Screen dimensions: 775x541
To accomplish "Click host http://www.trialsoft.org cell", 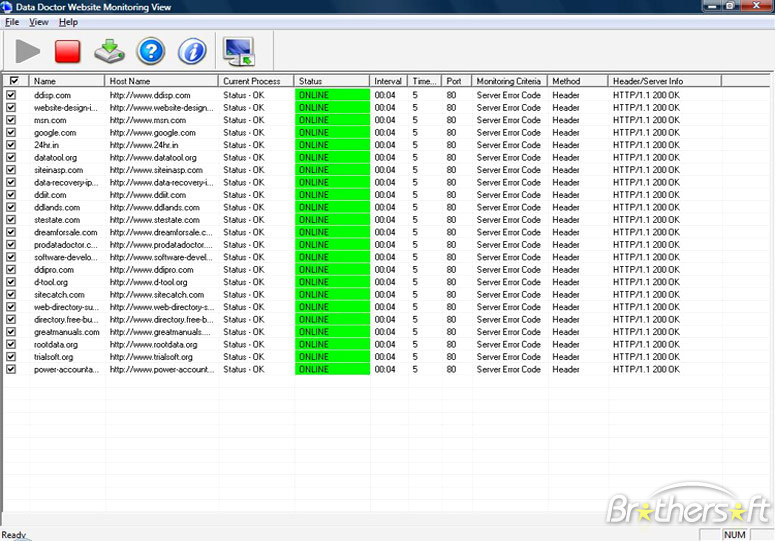I will [x=151, y=357].
